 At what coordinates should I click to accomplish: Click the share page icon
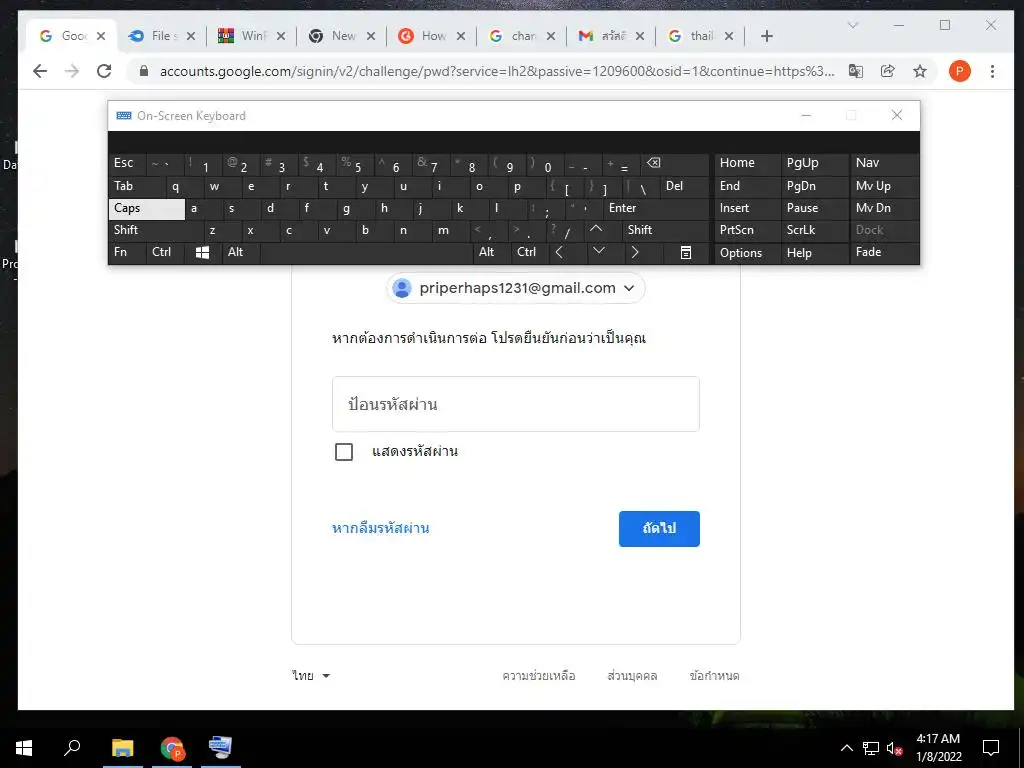888,71
